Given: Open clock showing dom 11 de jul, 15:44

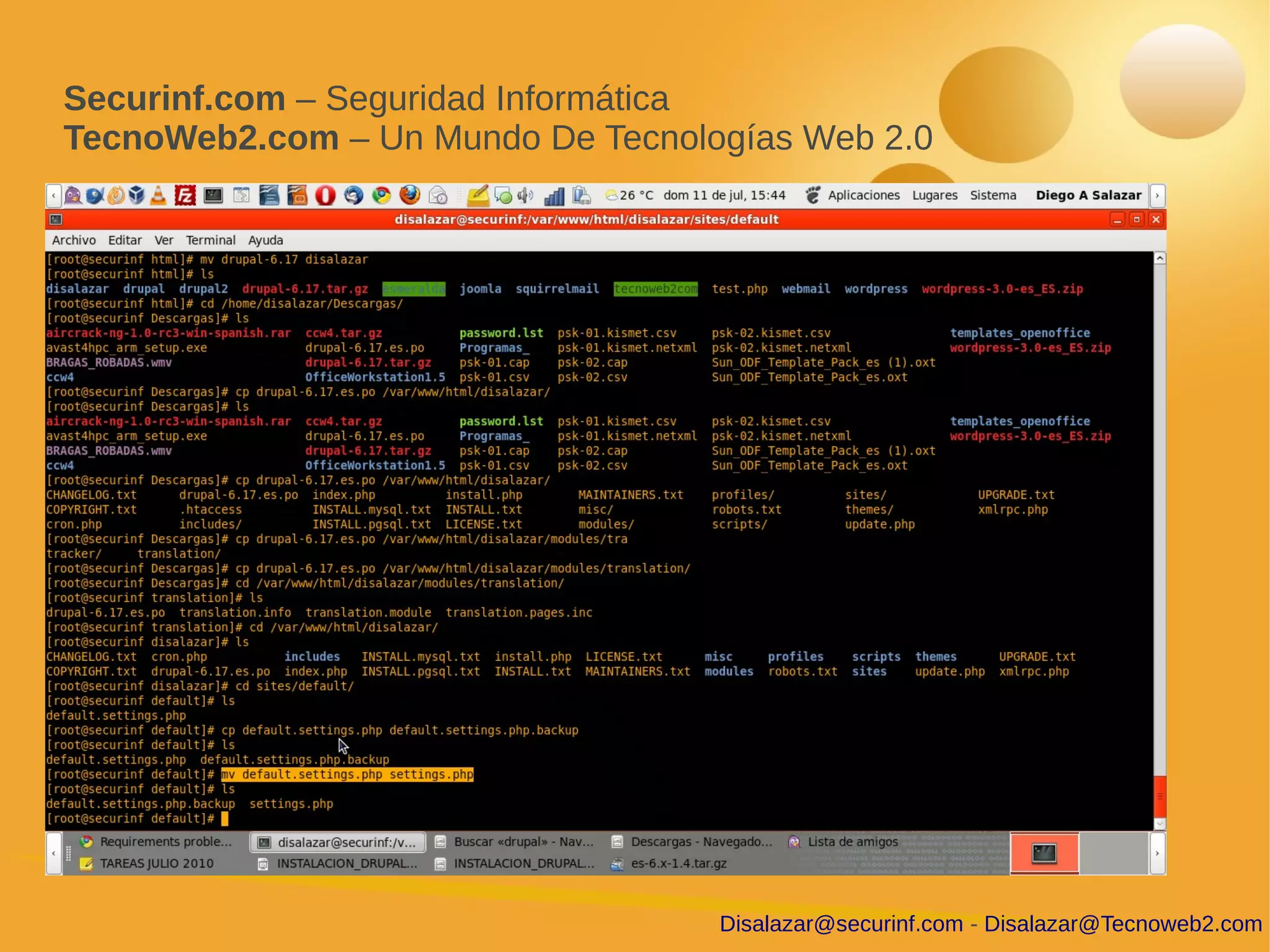Looking at the screenshot, I should click(x=724, y=195).
